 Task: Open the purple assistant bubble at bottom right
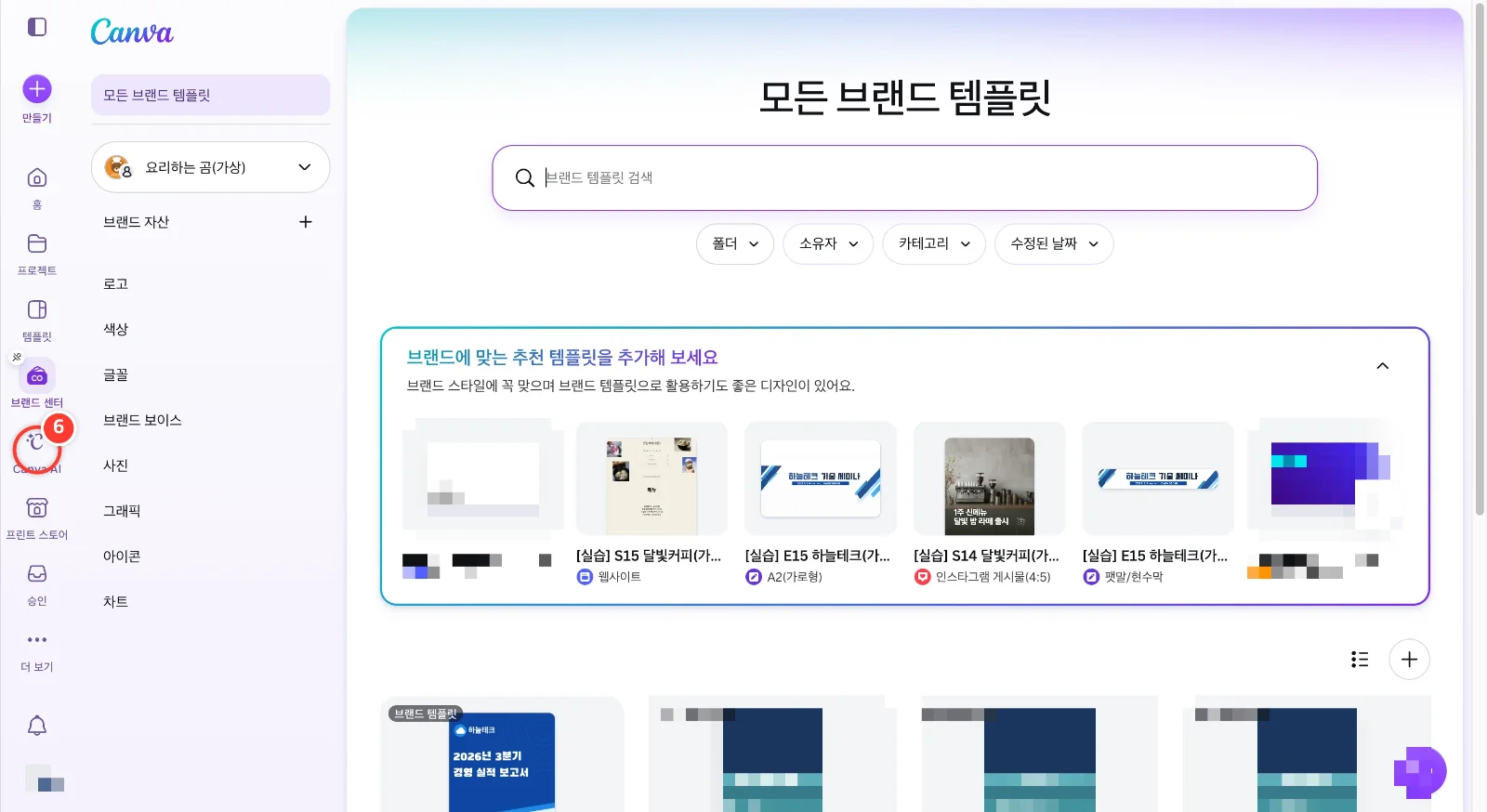[1420, 771]
